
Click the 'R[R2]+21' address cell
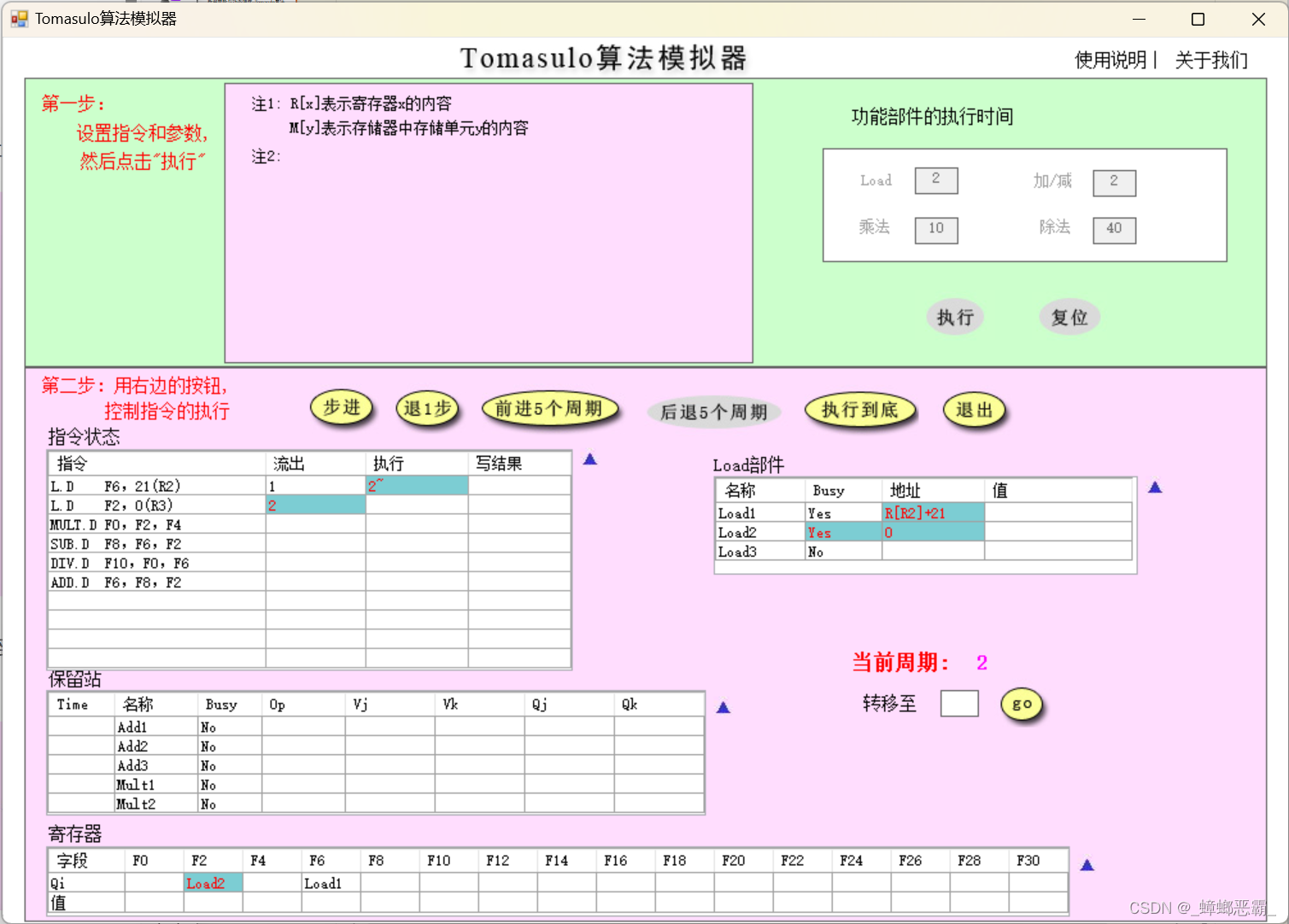click(933, 513)
